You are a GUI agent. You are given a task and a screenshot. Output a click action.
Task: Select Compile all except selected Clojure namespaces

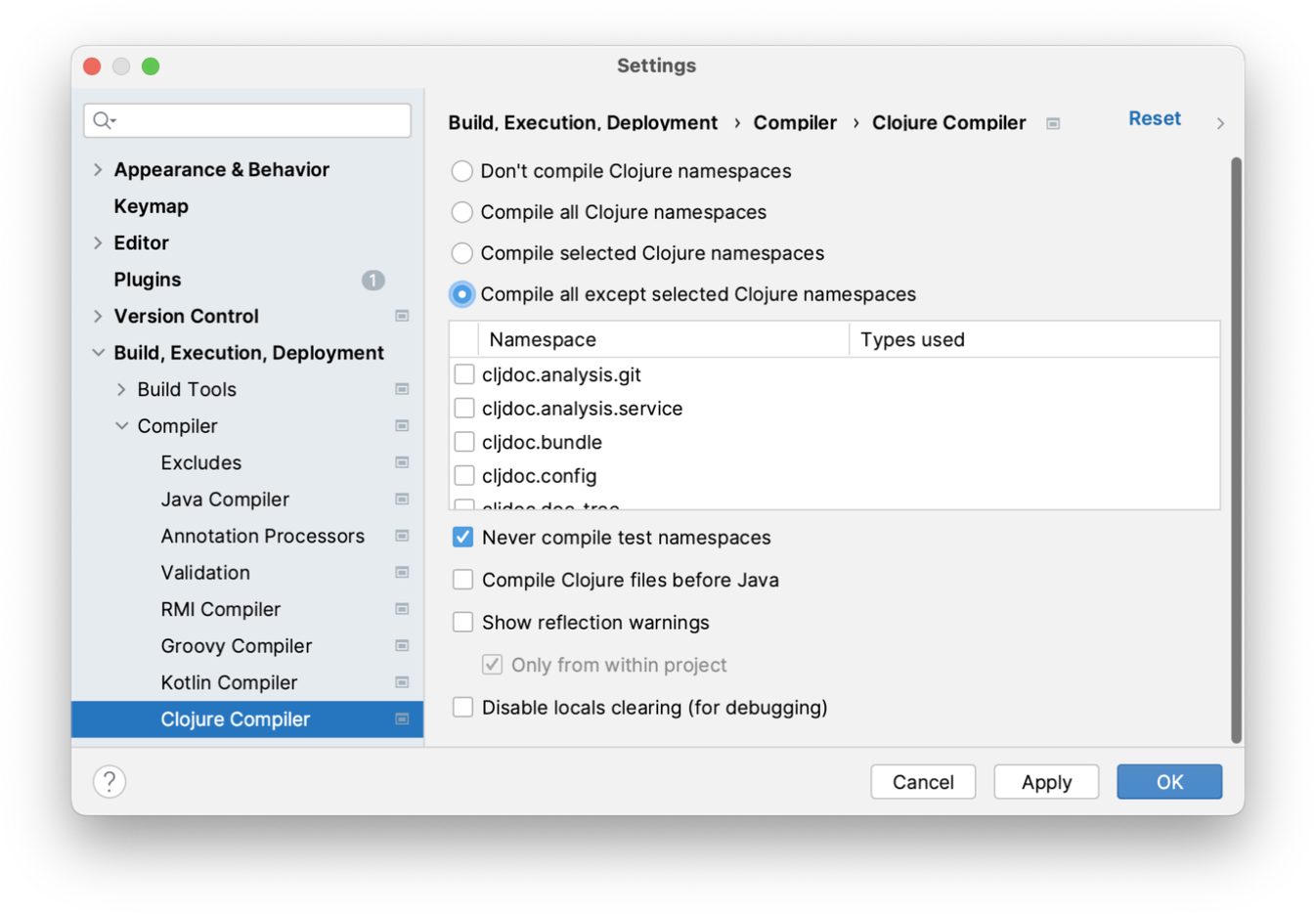point(462,294)
